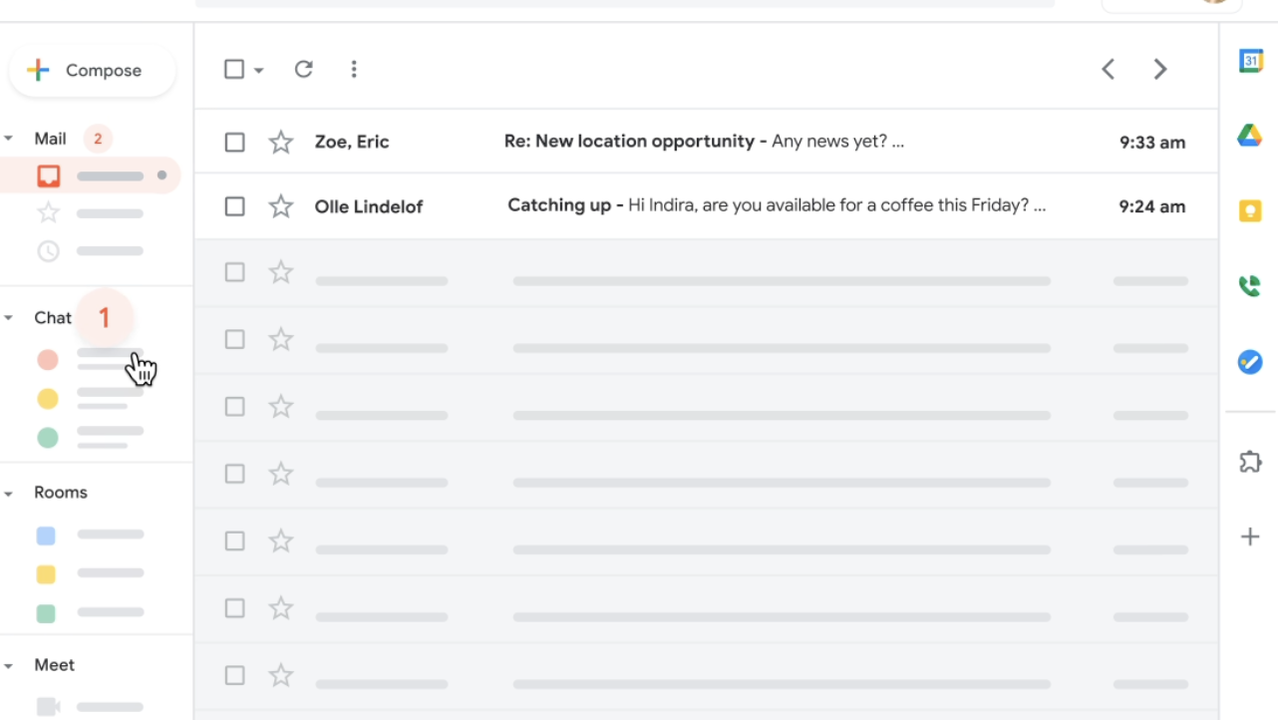Open the three-dot more options menu
1278x720 pixels.
[354, 69]
